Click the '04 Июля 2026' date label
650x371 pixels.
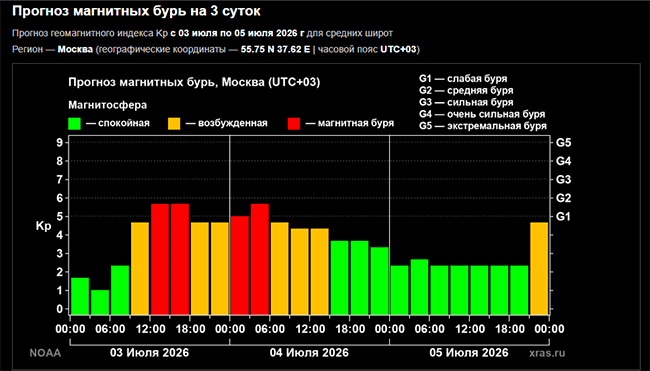[309, 353]
